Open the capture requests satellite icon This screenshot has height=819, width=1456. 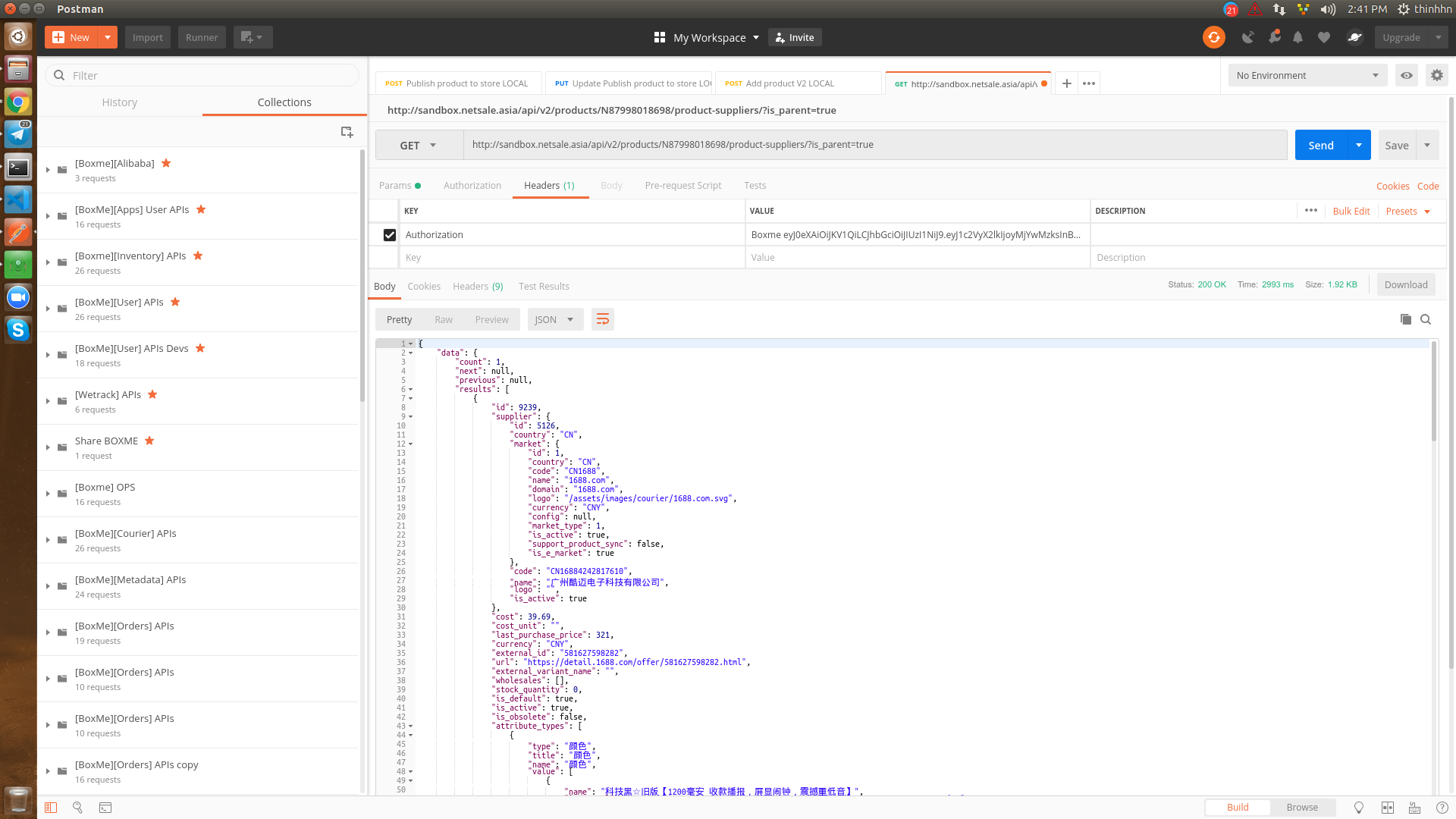point(1247,37)
